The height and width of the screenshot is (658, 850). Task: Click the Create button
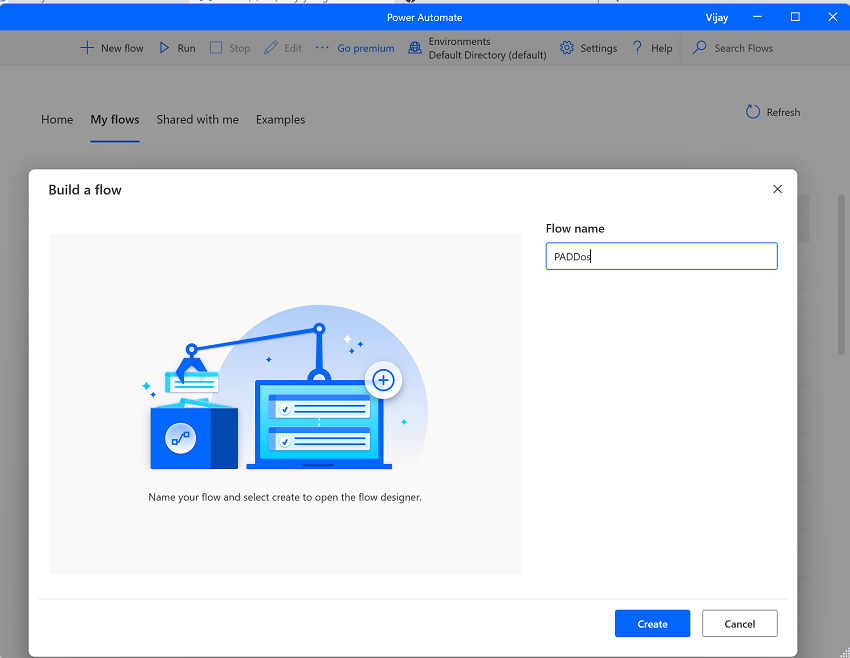click(x=652, y=623)
